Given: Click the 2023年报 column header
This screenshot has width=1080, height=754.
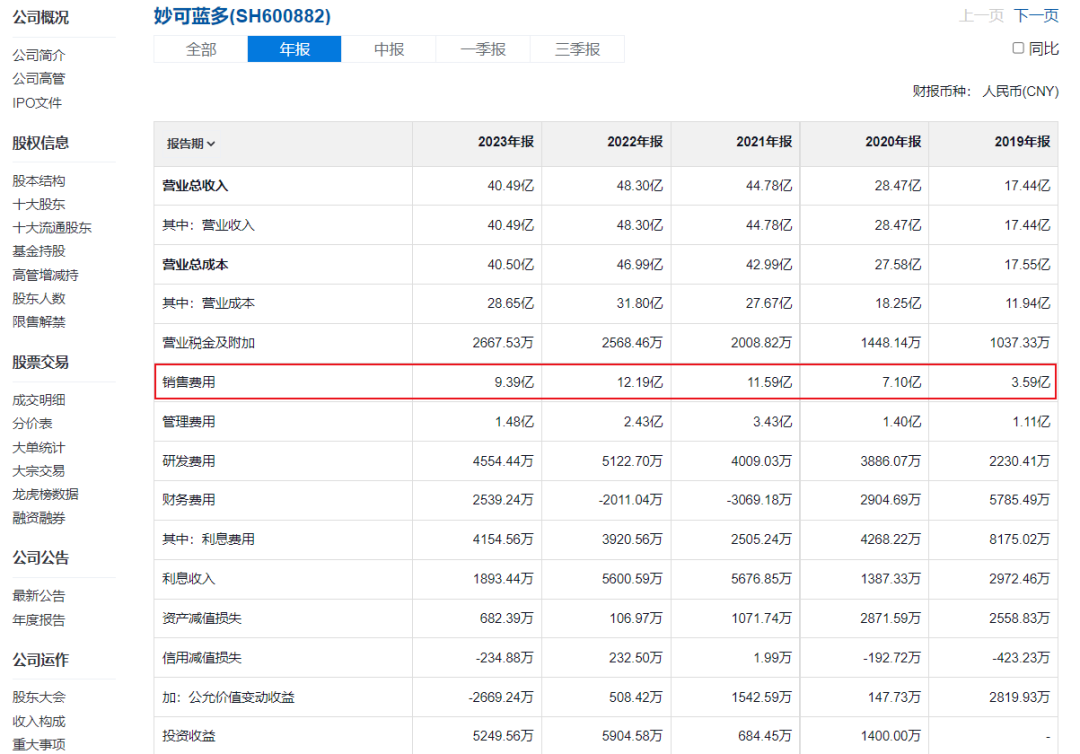Looking at the screenshot, I should pyautogui.click(x=506, y=142).
